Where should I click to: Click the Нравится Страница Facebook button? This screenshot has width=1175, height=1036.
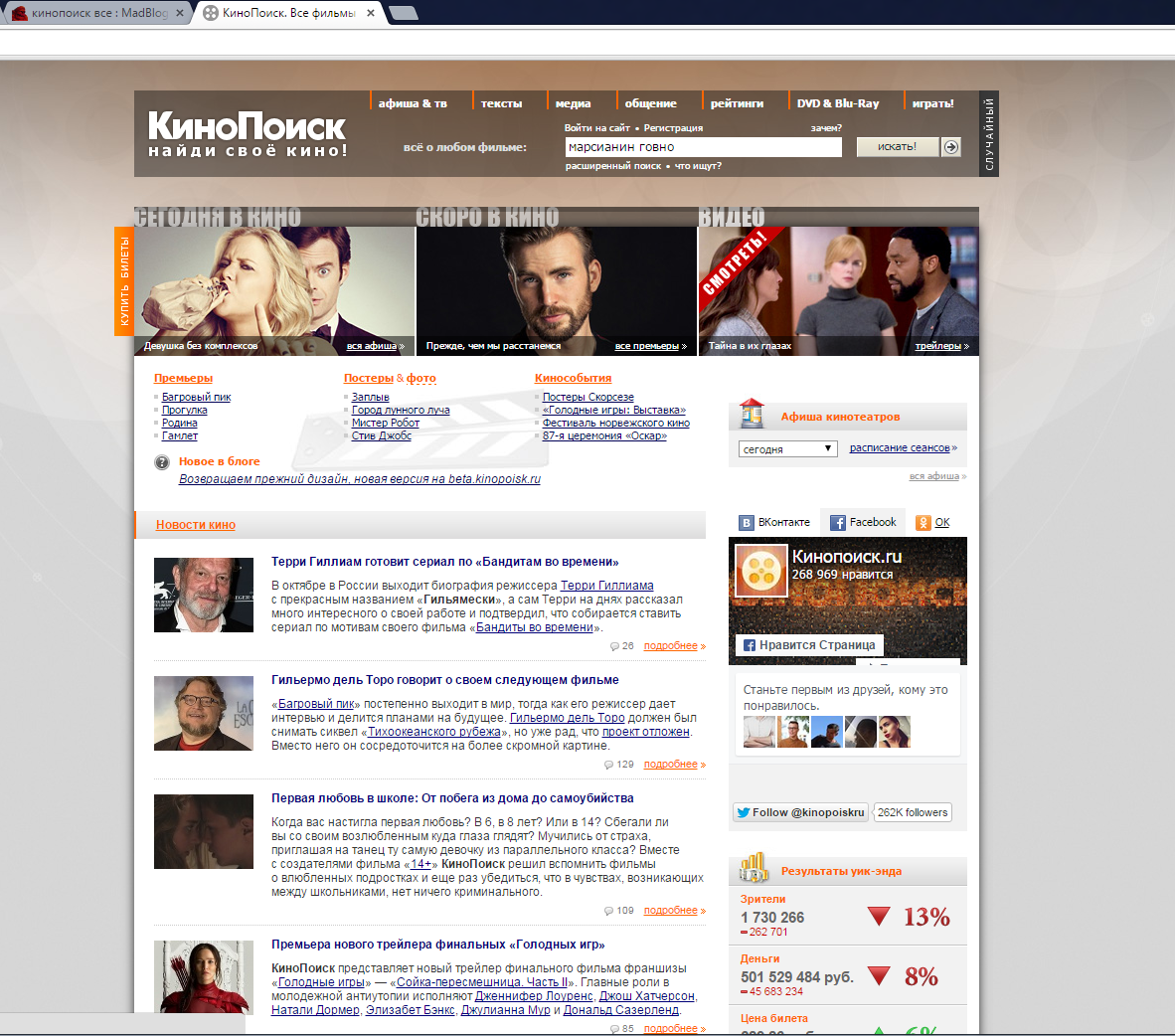click(x=809, y=644)
